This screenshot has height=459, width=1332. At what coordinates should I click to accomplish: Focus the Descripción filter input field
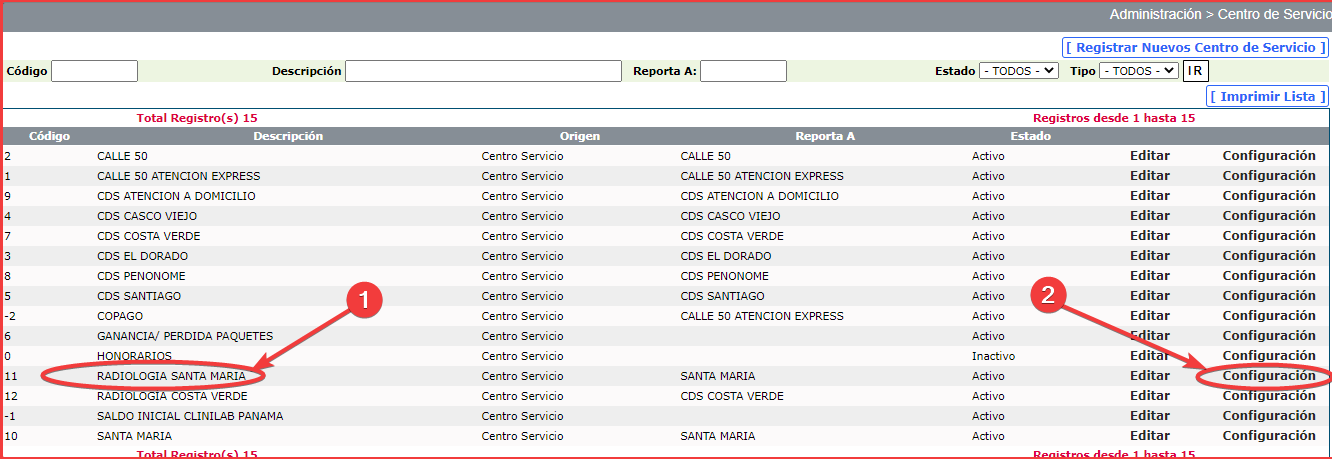pyautogui.click(x=483, y=71)
